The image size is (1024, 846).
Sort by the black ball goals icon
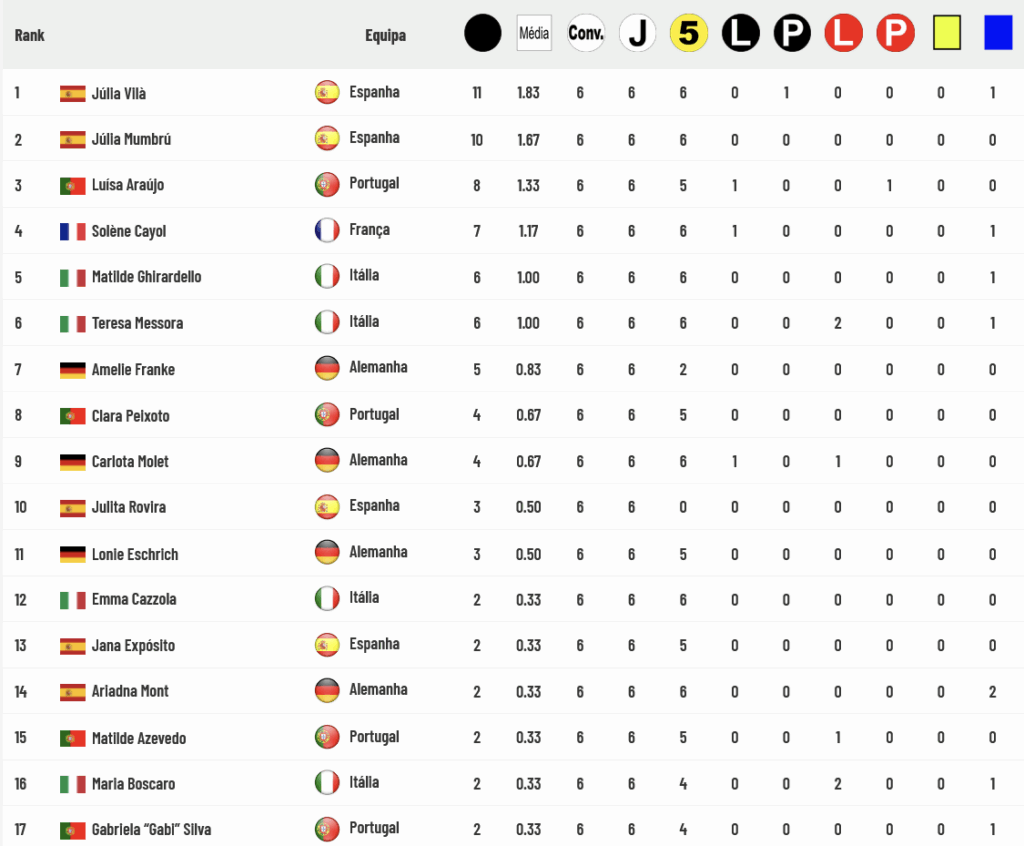tap(483, 33)
